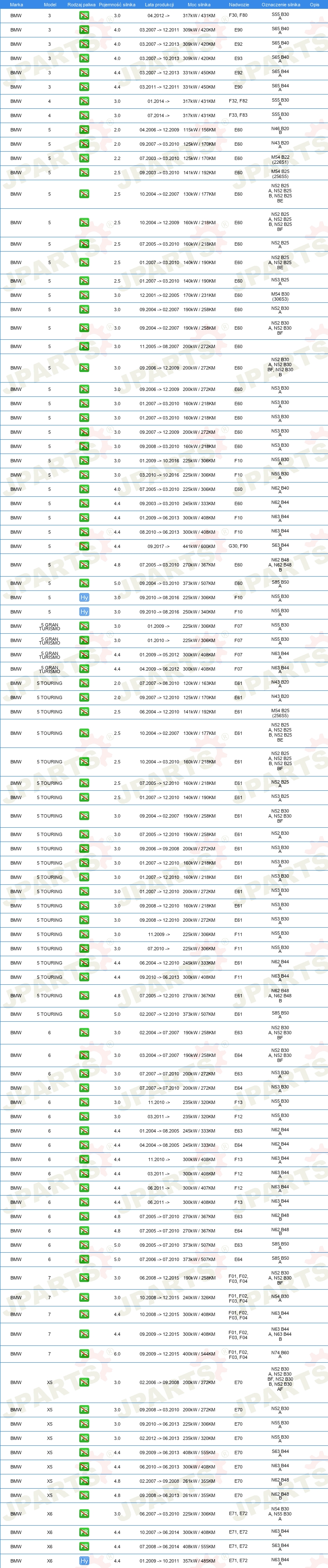Click fuel icon in 5 Gran Turismo 01.2010 row

[84, 640]
